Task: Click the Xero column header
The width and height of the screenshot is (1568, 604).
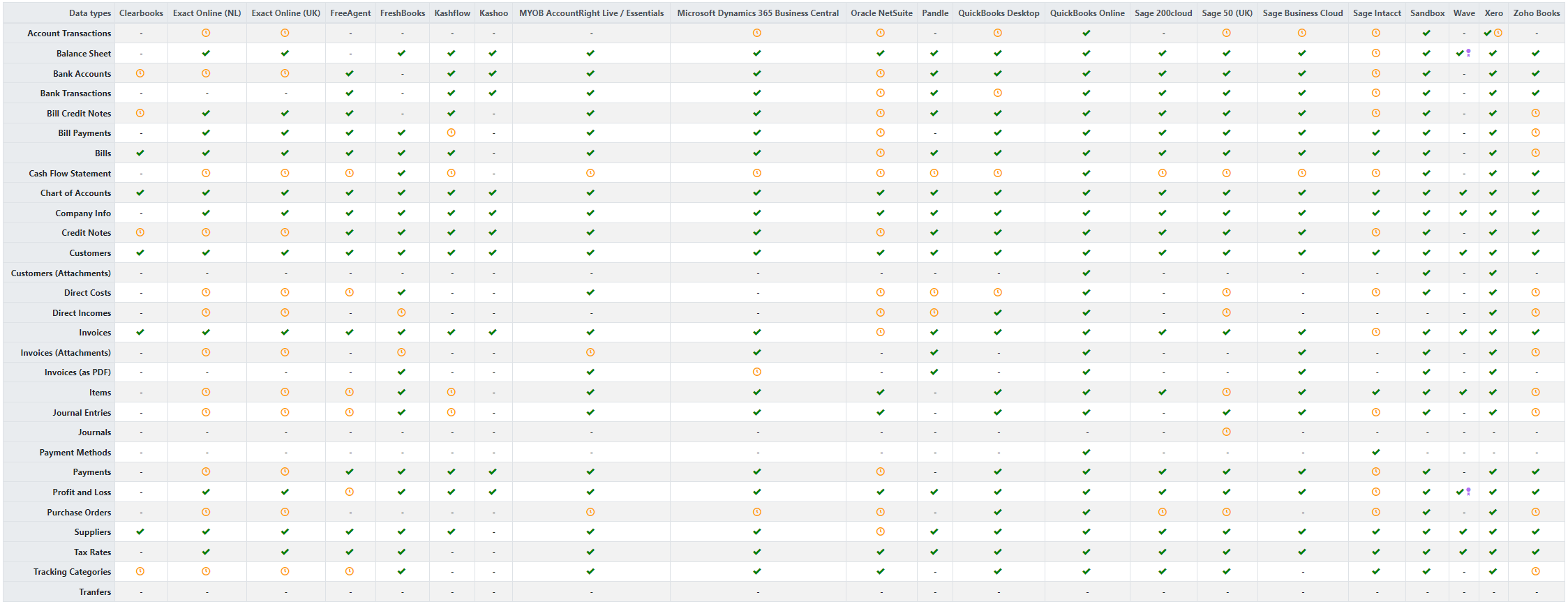Action: pos(1494,13)
